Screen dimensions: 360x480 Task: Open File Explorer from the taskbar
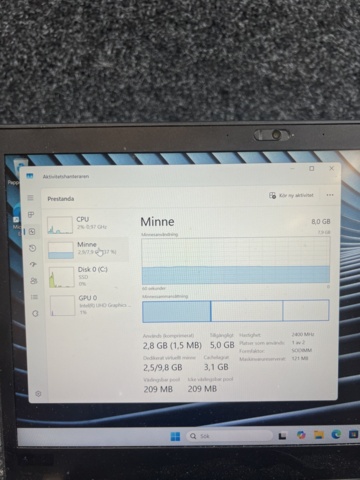coord(319,435)
